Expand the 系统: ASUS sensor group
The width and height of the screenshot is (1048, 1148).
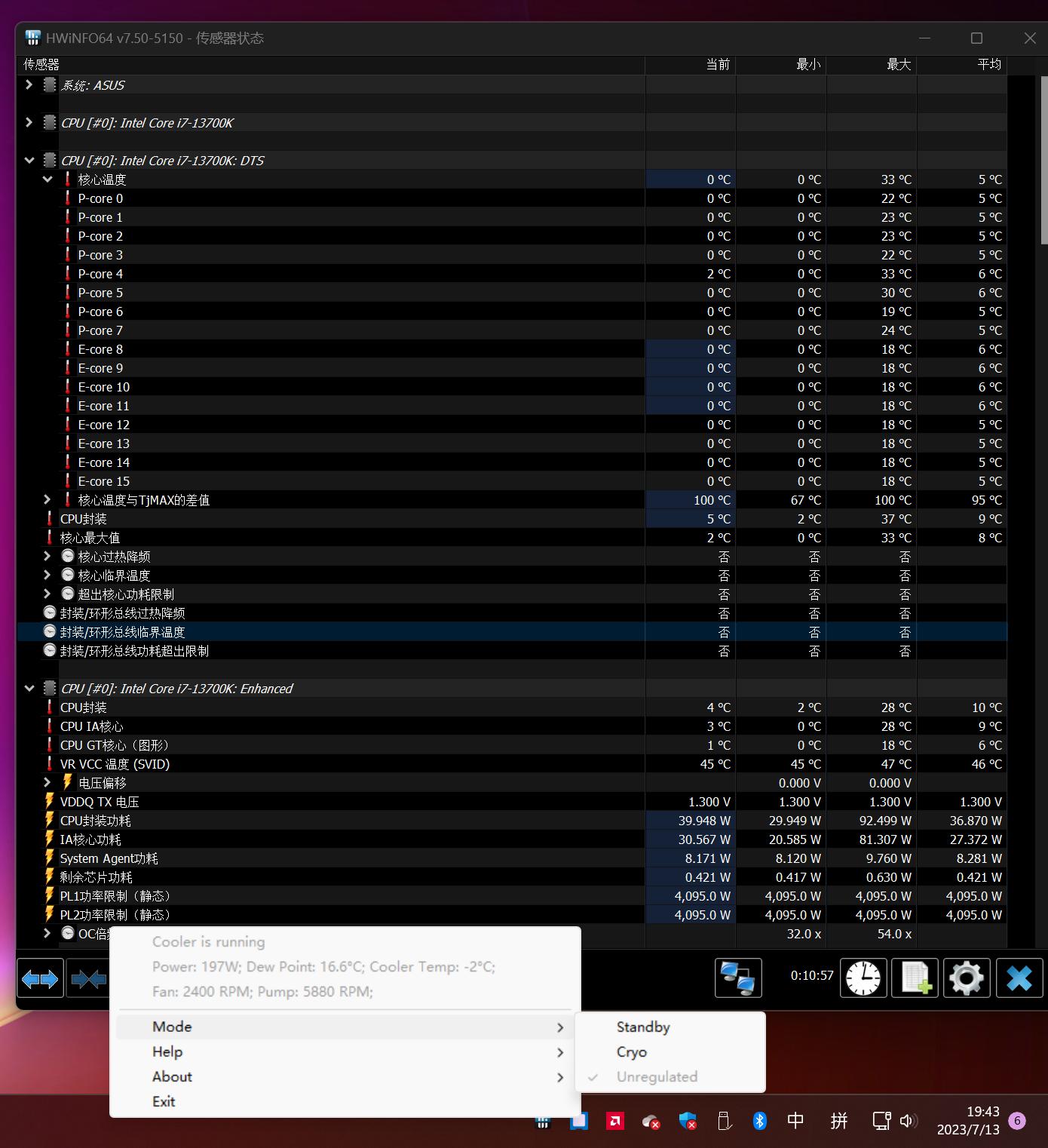point(29,85)
